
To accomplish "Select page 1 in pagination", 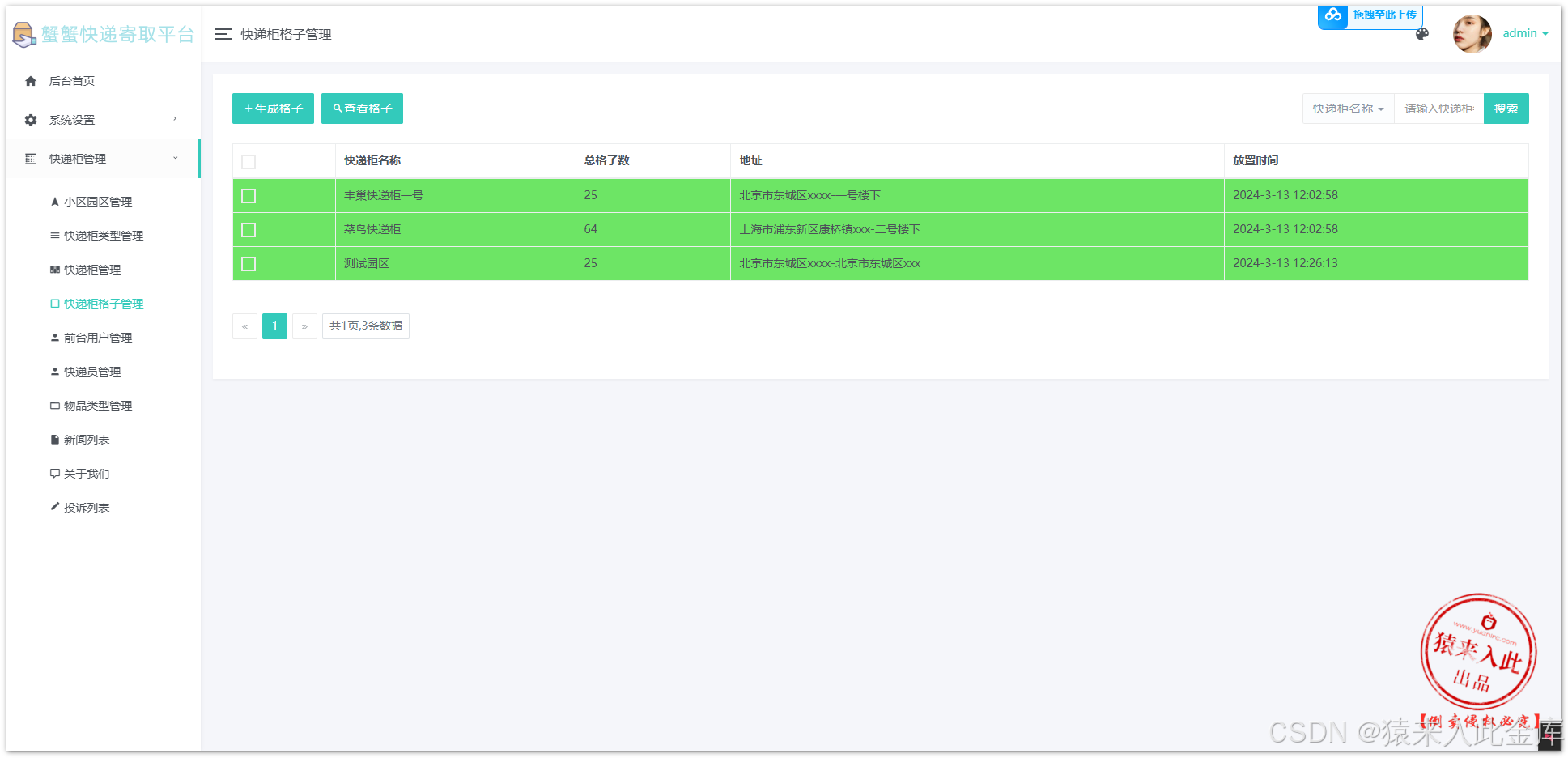I will point(274,326).
